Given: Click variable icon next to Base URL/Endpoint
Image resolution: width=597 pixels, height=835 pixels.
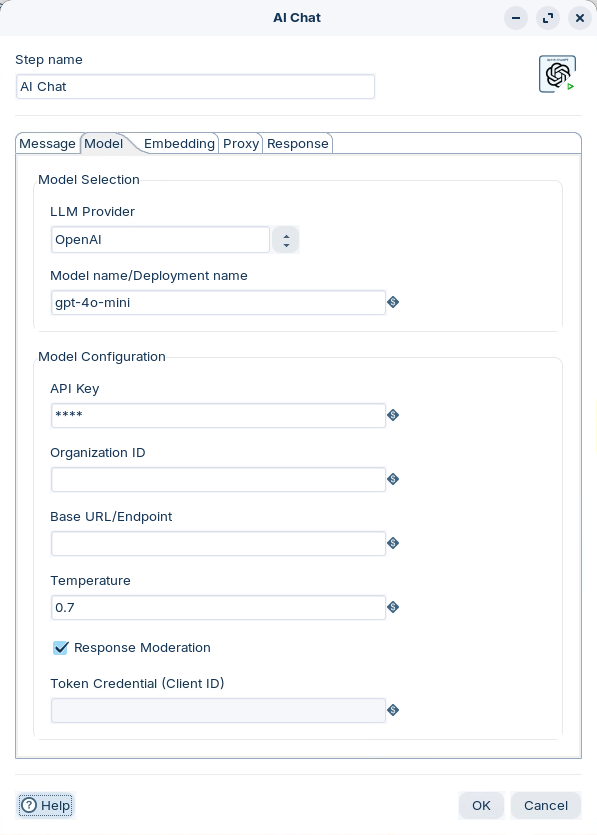Looking at the screenshot, I should coord(393,543).
